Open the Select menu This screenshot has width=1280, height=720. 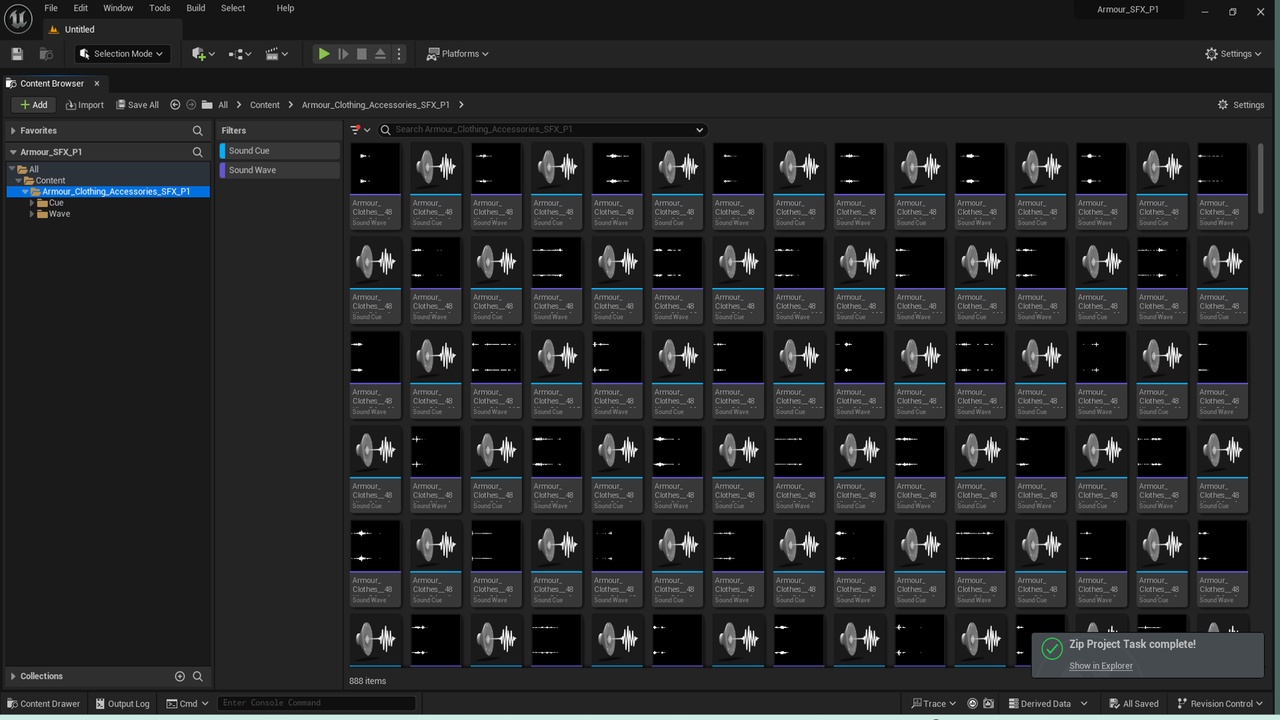tap(233, 8)
